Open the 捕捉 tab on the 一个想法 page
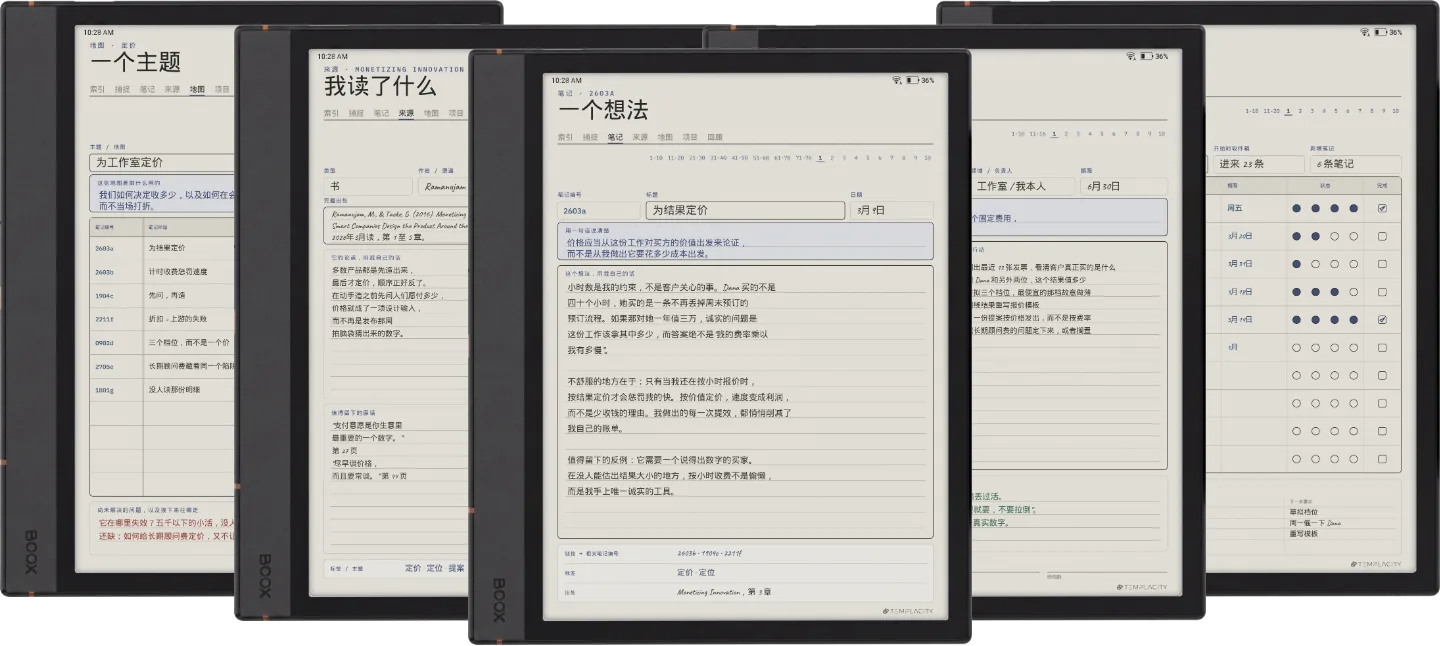This screenshot has width=1440, height=646. tap(591, 137)
